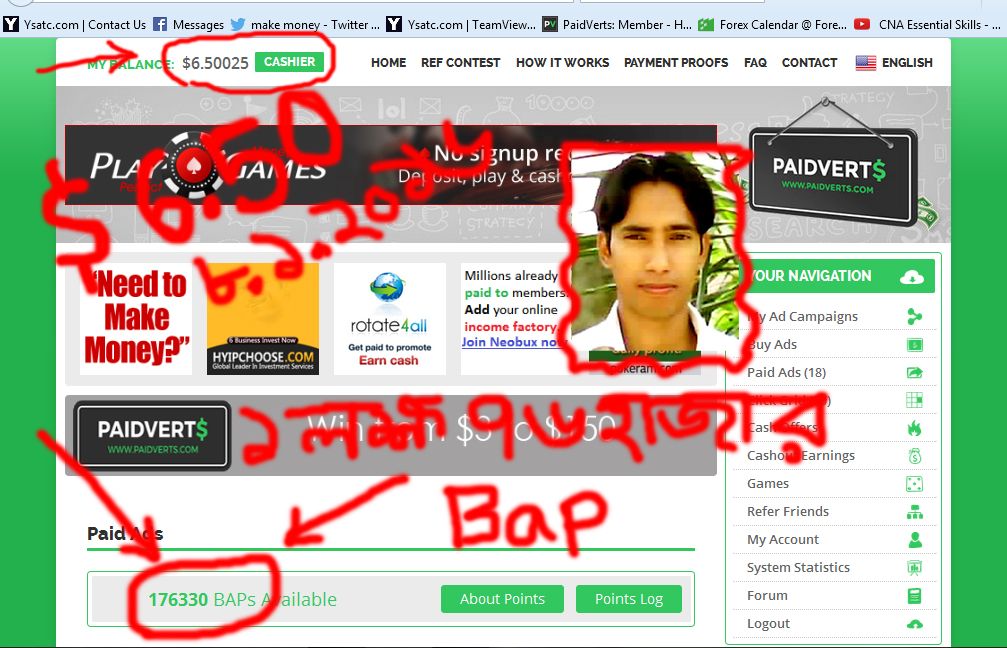Screen dimensions: 1007x648
Task: Click the PaidVerts win banner logo
Action: [152, 436]
